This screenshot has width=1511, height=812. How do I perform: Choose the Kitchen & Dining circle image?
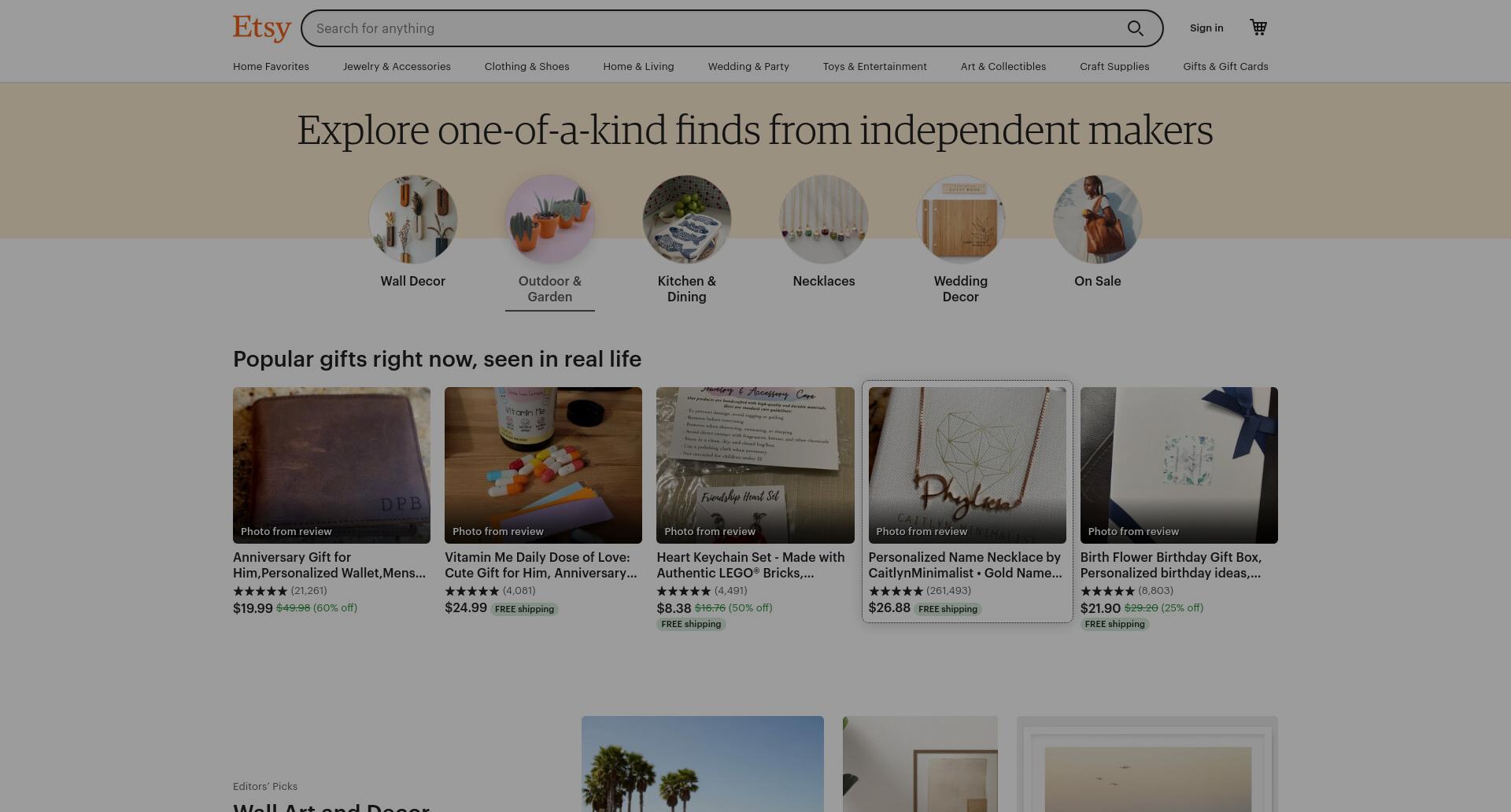point(687,220)
